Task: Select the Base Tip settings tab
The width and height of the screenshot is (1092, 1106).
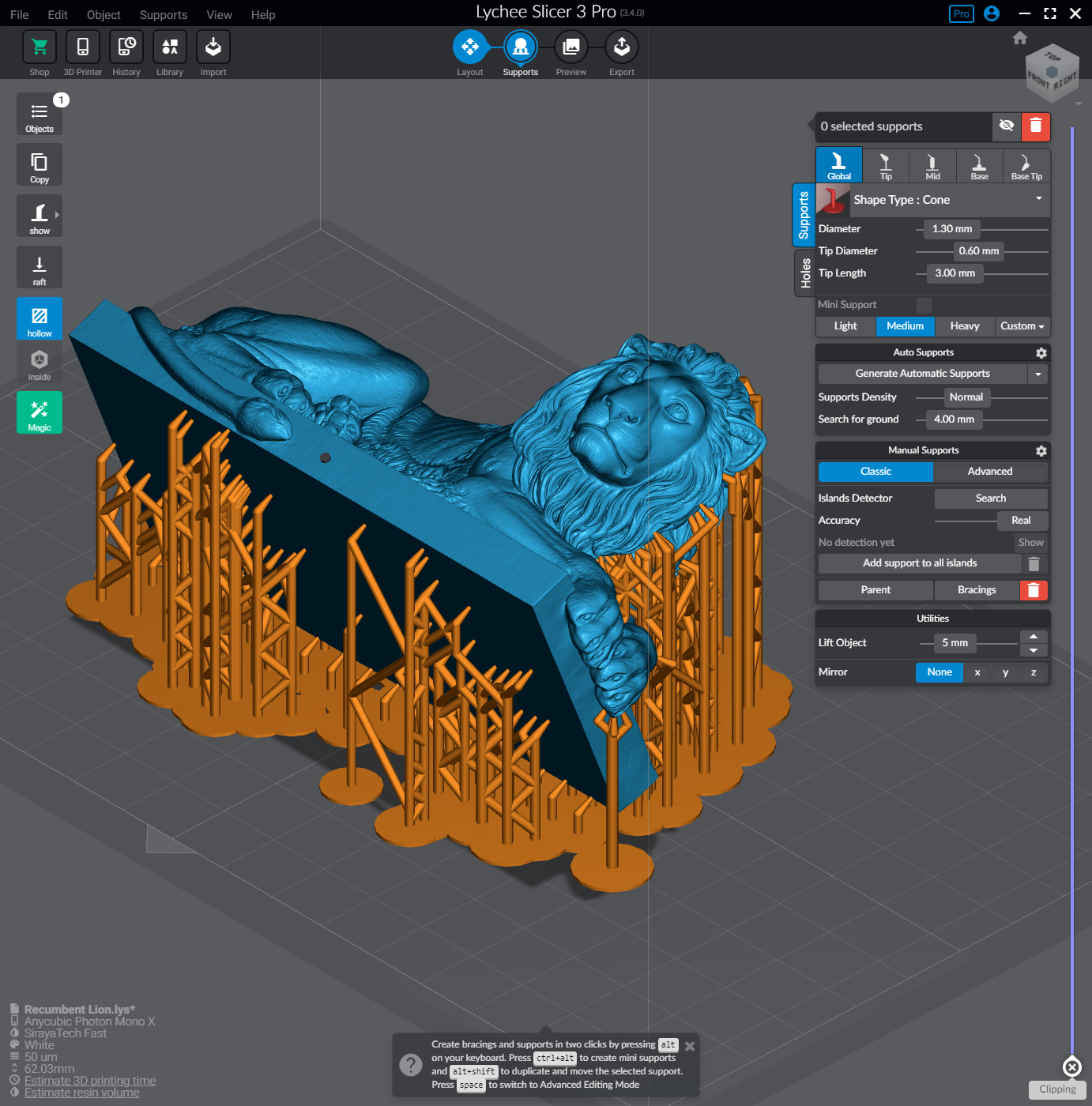Action: click(1026, 166)
